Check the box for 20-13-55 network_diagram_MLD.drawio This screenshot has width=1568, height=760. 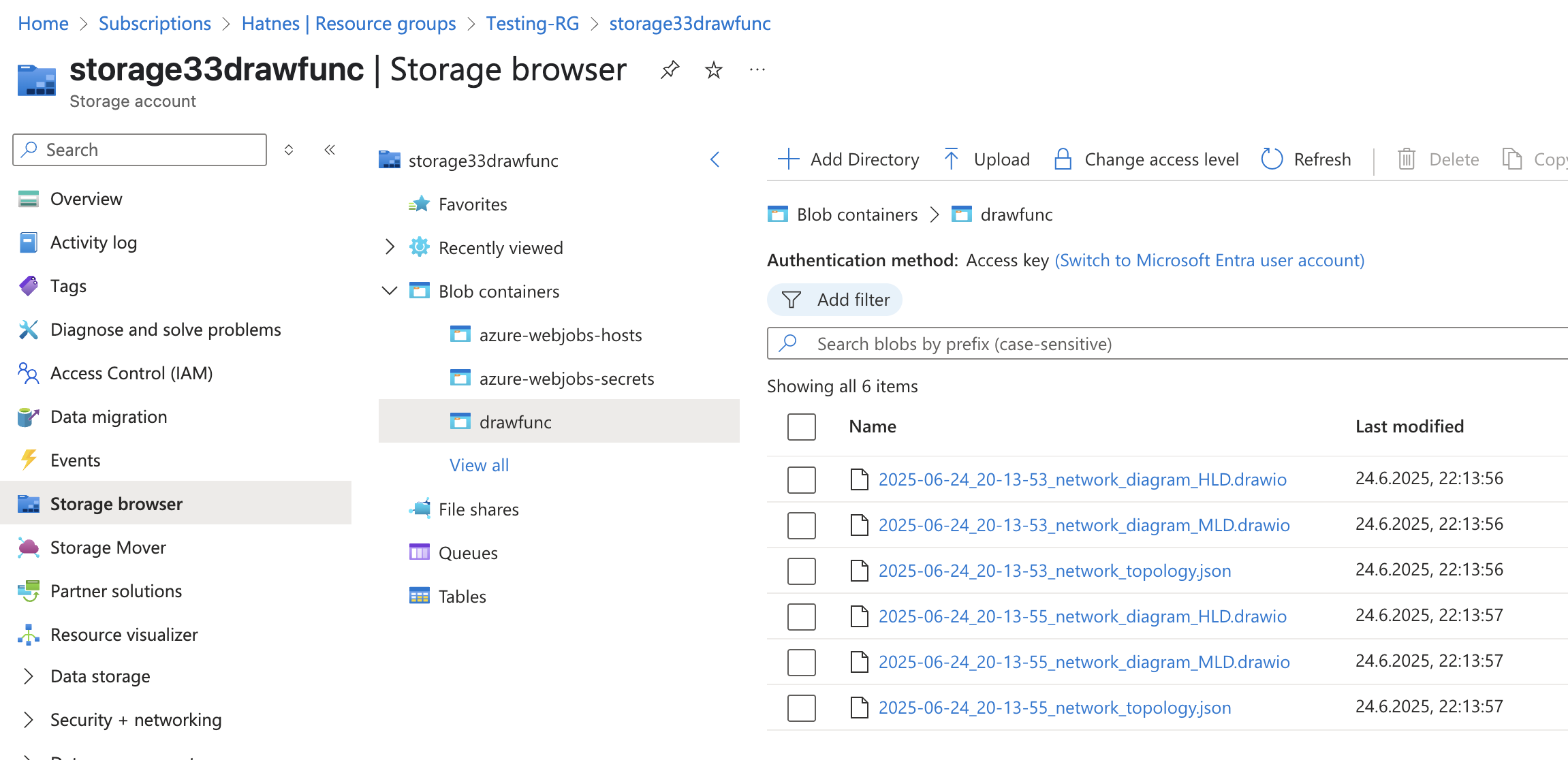pyautogui.click(x=802, y=662)
